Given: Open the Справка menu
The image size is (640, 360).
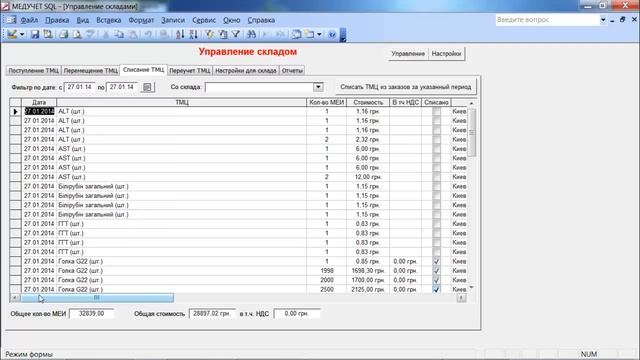Looking at the screenshot, I should tap(261, 20).
